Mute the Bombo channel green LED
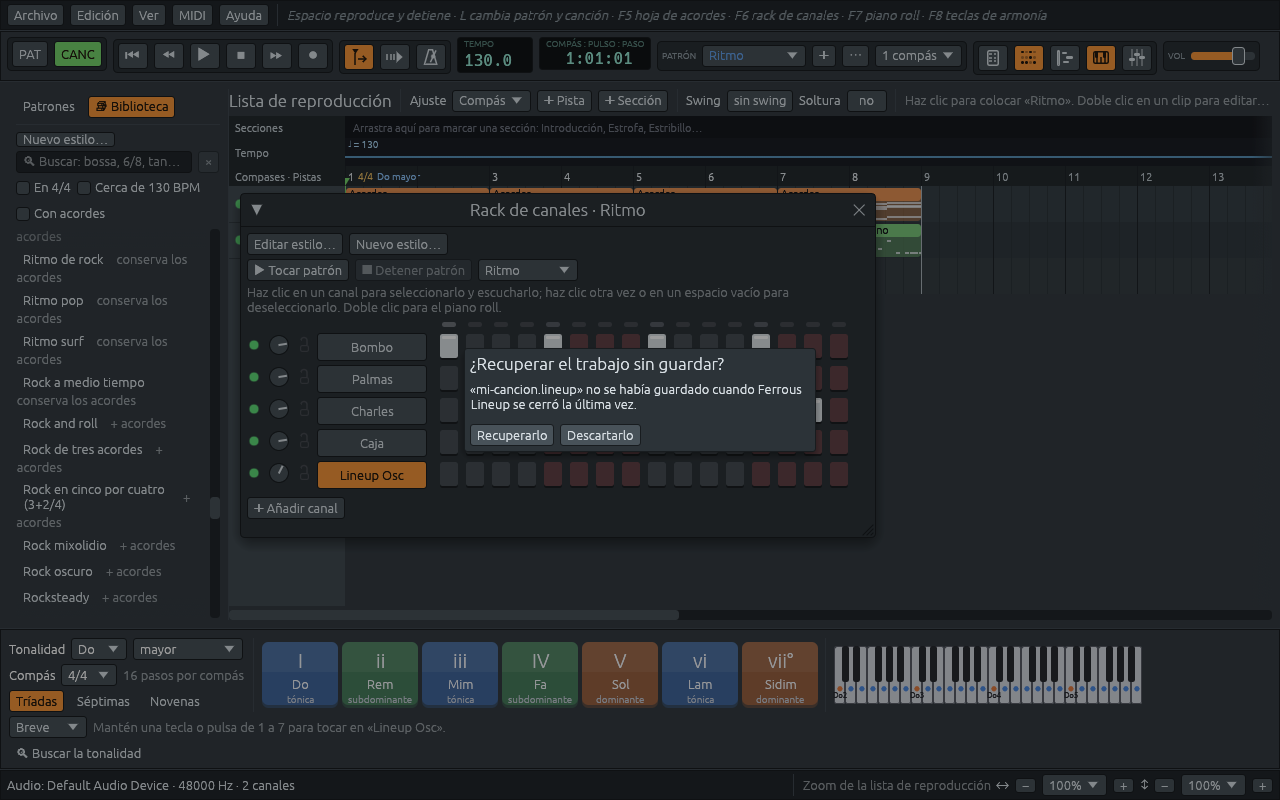Image resolution: width=1280 pixels, height=800 pixels. [x=254, y=346]
